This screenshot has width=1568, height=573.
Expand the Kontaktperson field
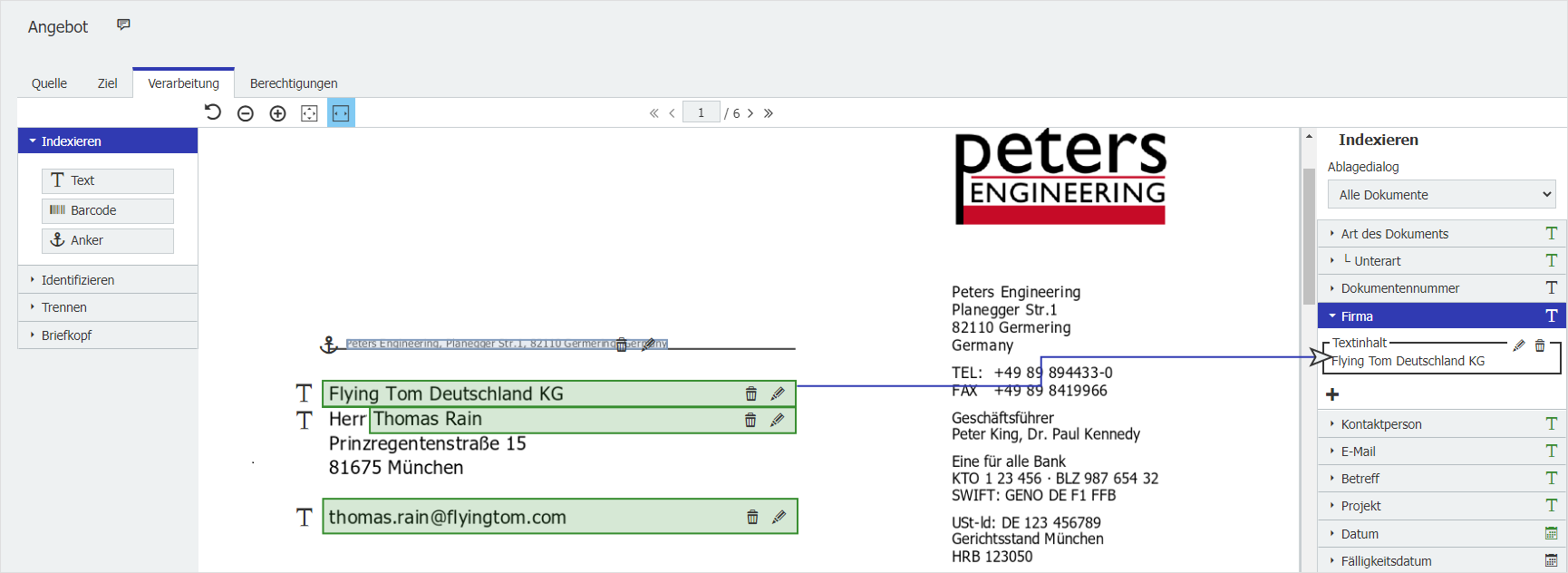point(1381,424)
